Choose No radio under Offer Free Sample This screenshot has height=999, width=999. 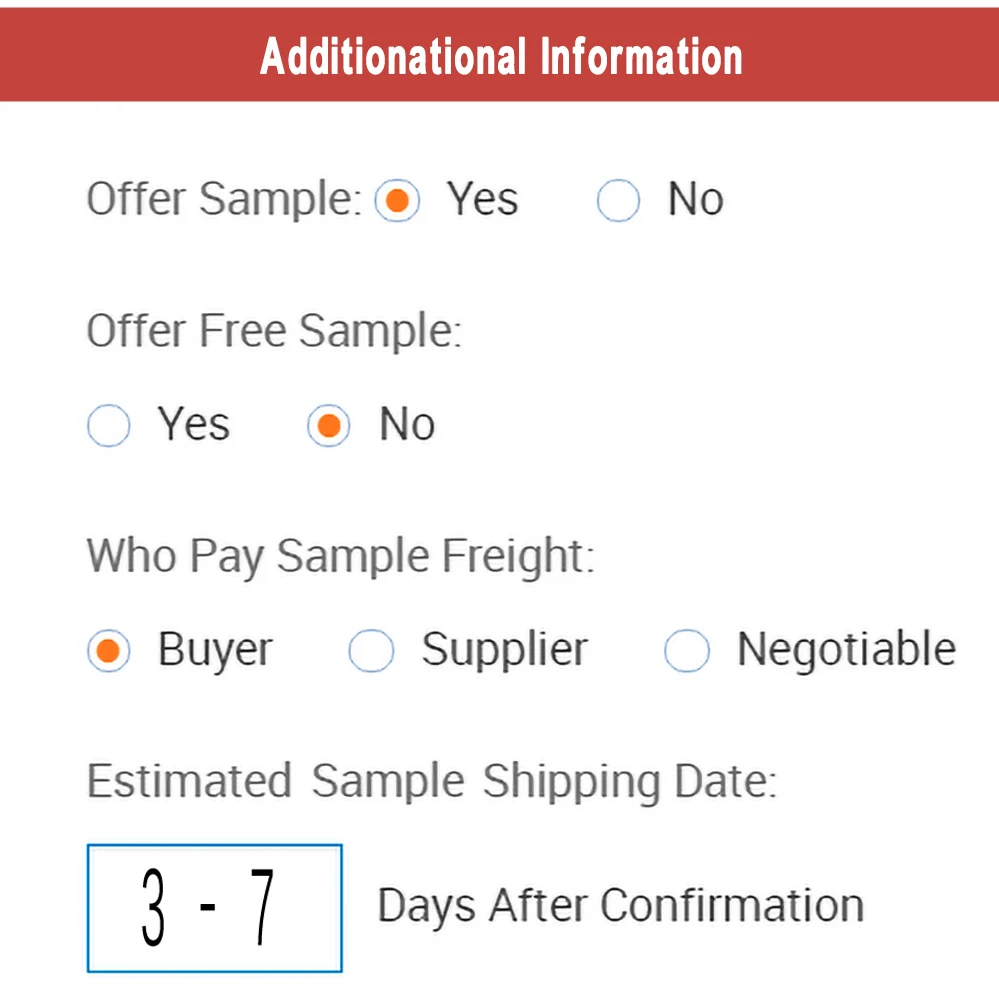coord(328,426)
